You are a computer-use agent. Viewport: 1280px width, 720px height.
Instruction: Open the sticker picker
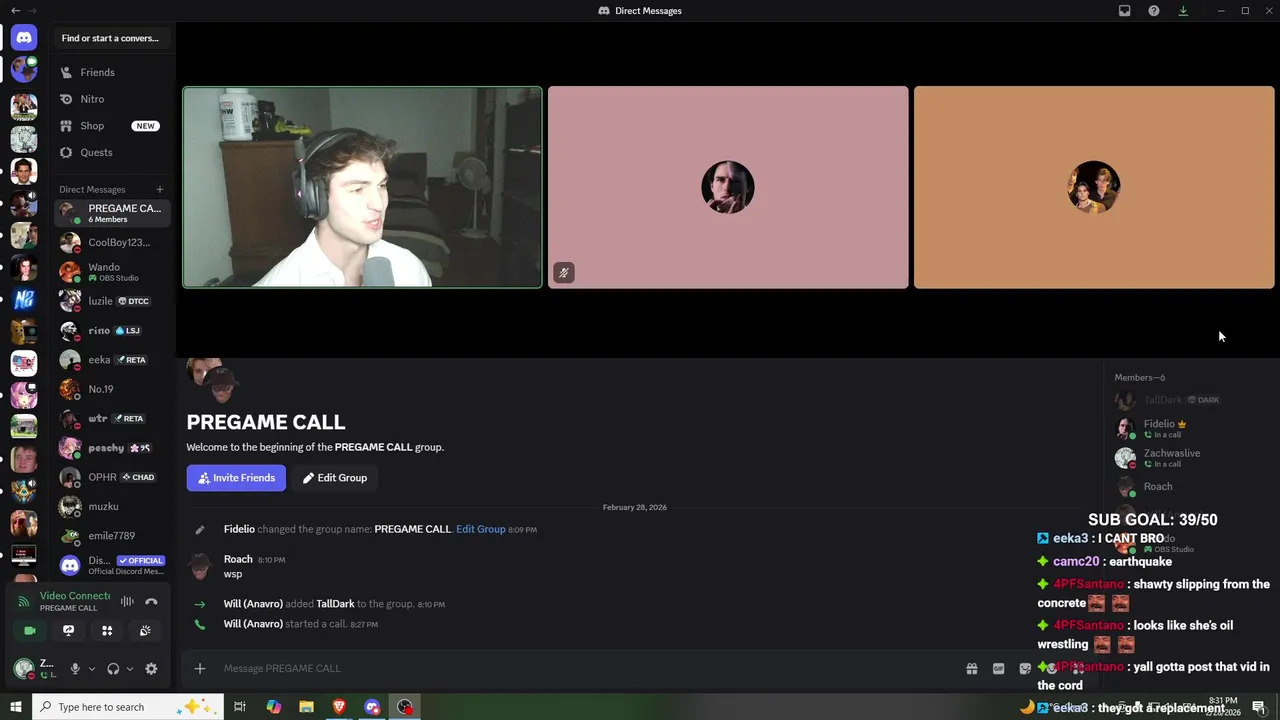click(x=1025, y=668)
